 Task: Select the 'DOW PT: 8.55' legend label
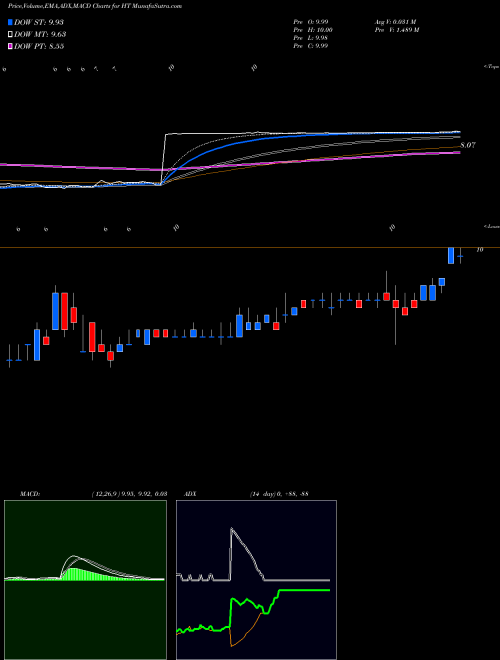(39, 46)
